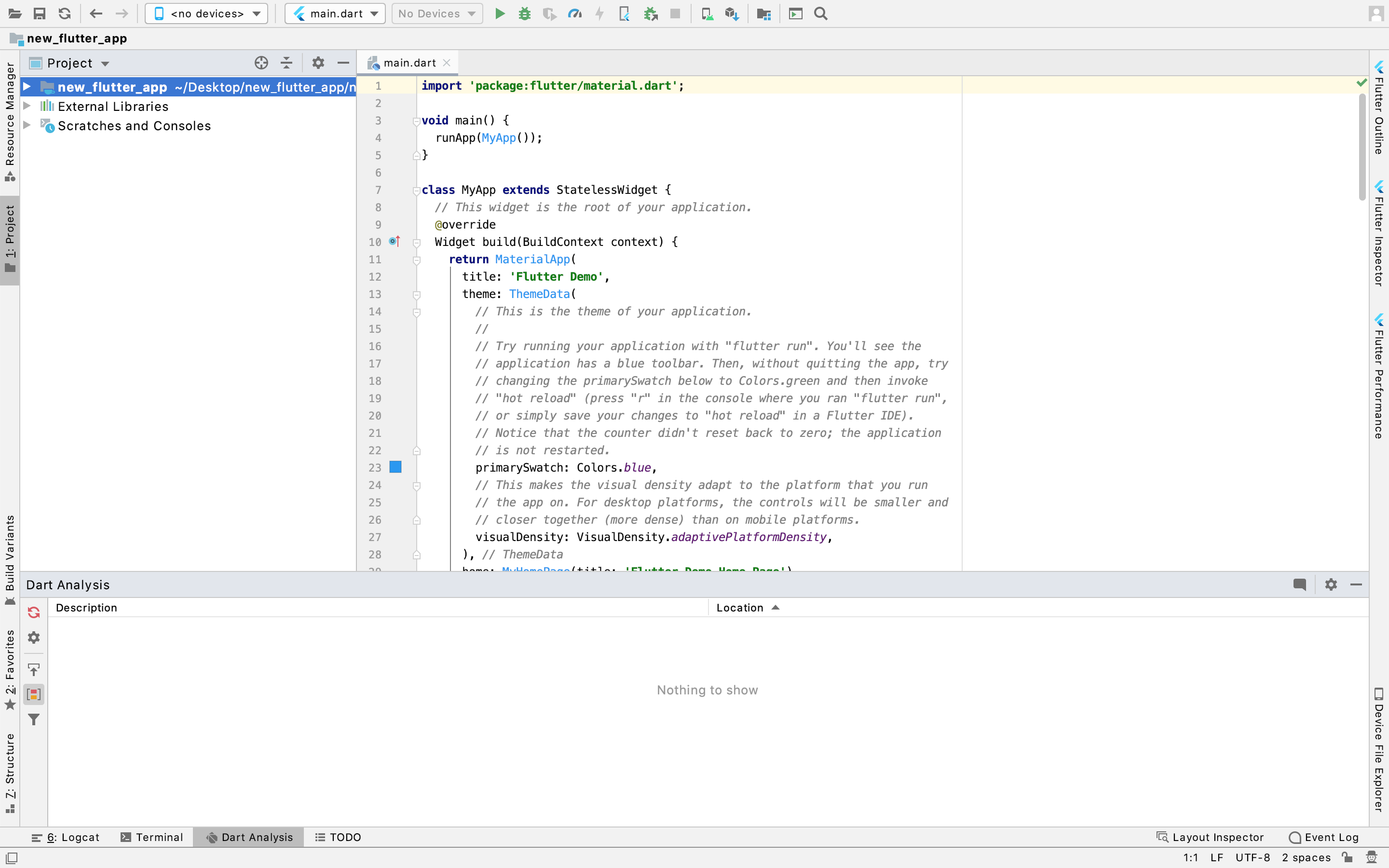Expand External Libraries in project panel
1389x868 pixels.
[x=29, y=106]
